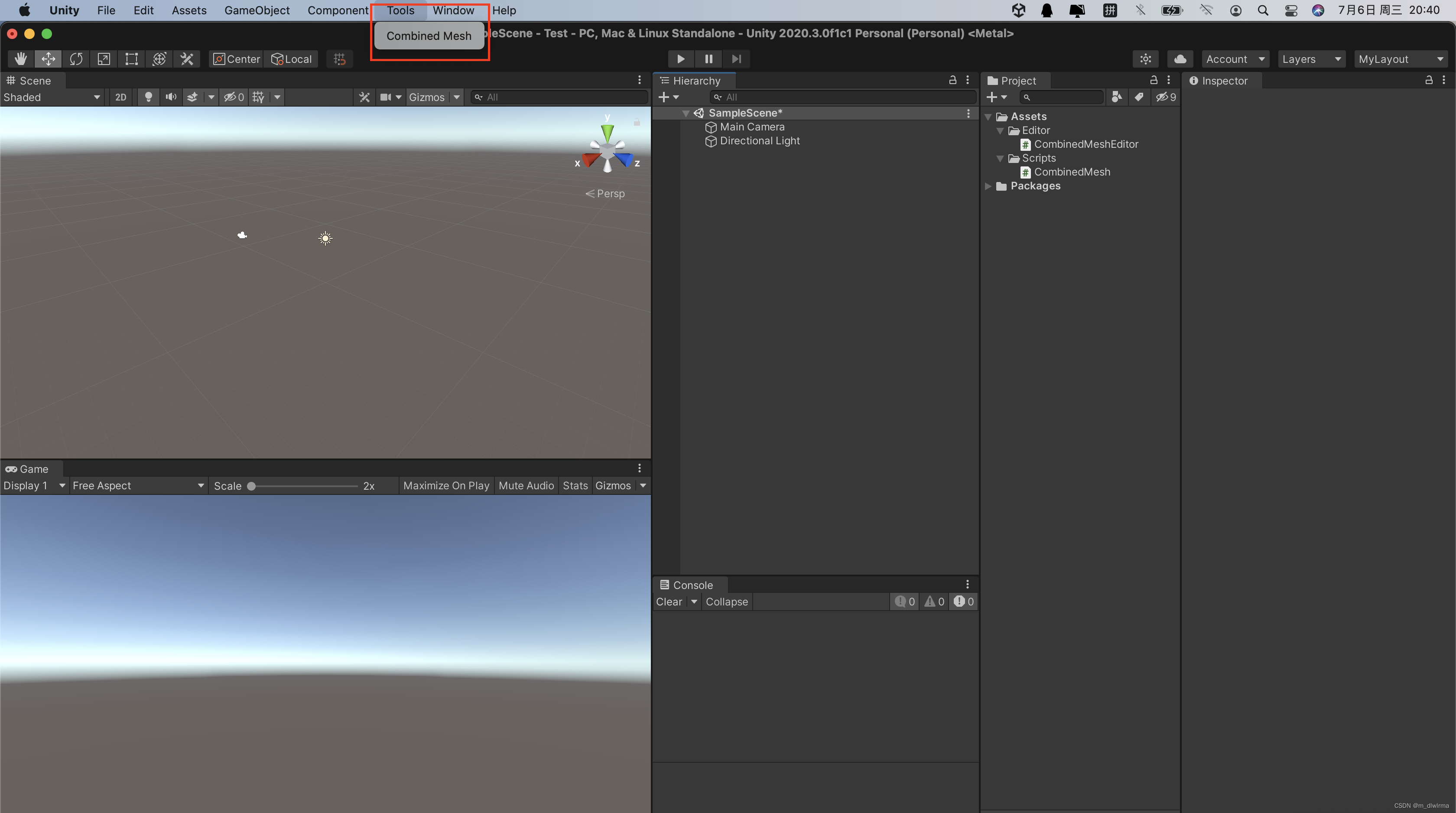Select the Rect Transform tool
The width and height of the screenshot is (1456, 813).
coord(131,58)
